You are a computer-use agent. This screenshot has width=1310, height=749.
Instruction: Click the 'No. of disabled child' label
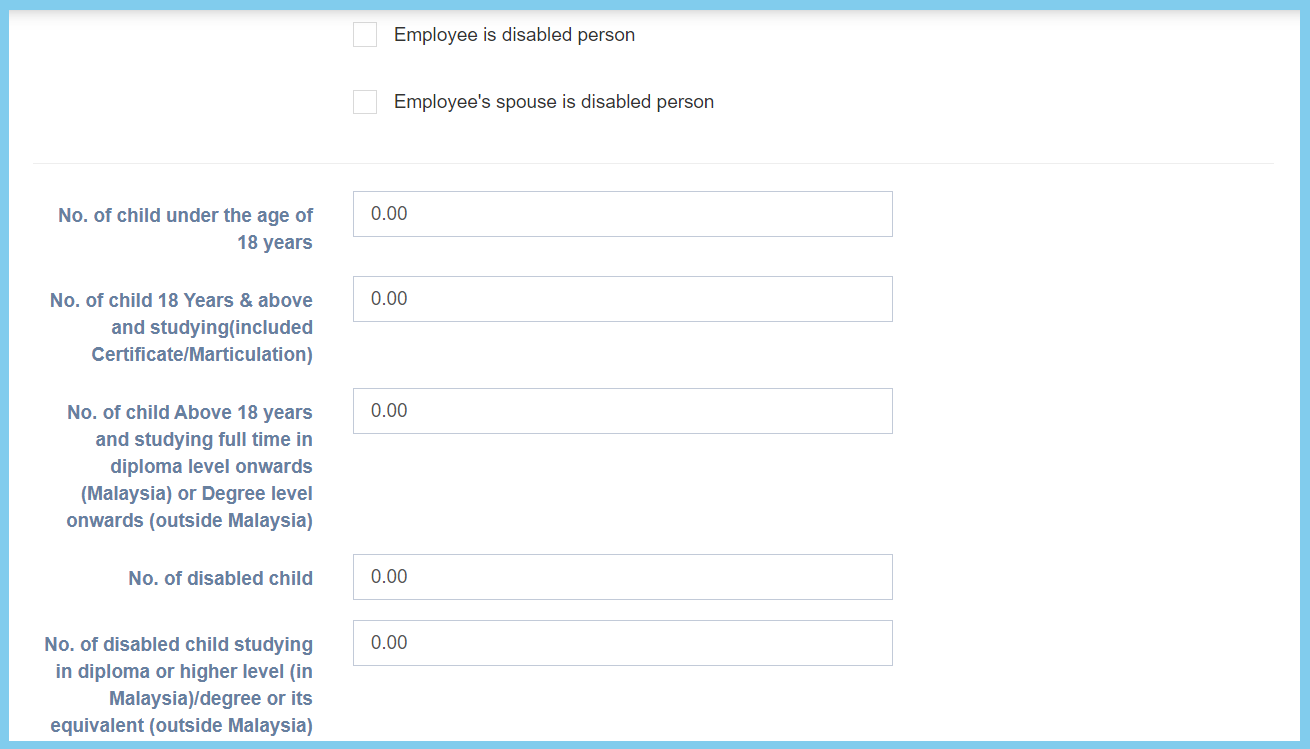click(x=220, y=578)
